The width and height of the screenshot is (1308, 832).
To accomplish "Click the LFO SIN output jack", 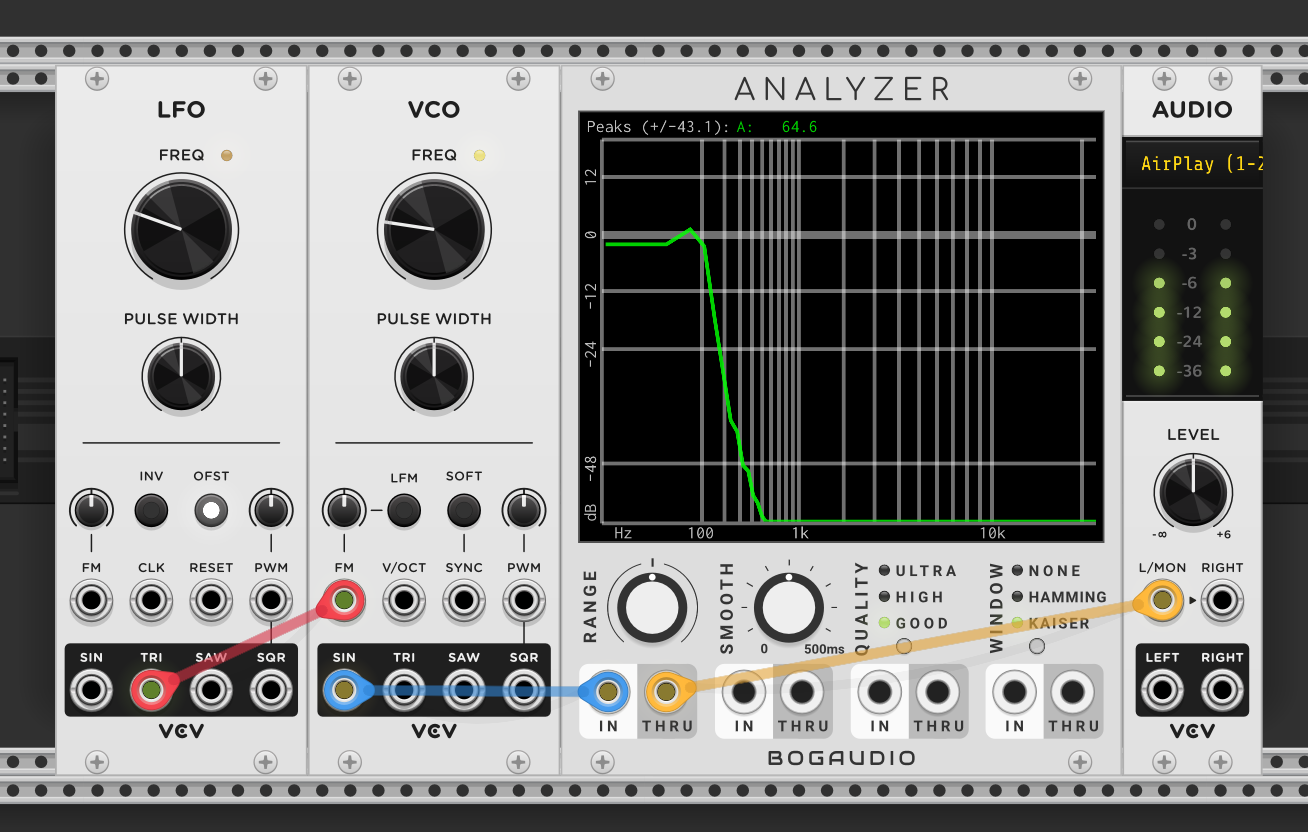I will (91, 689).
